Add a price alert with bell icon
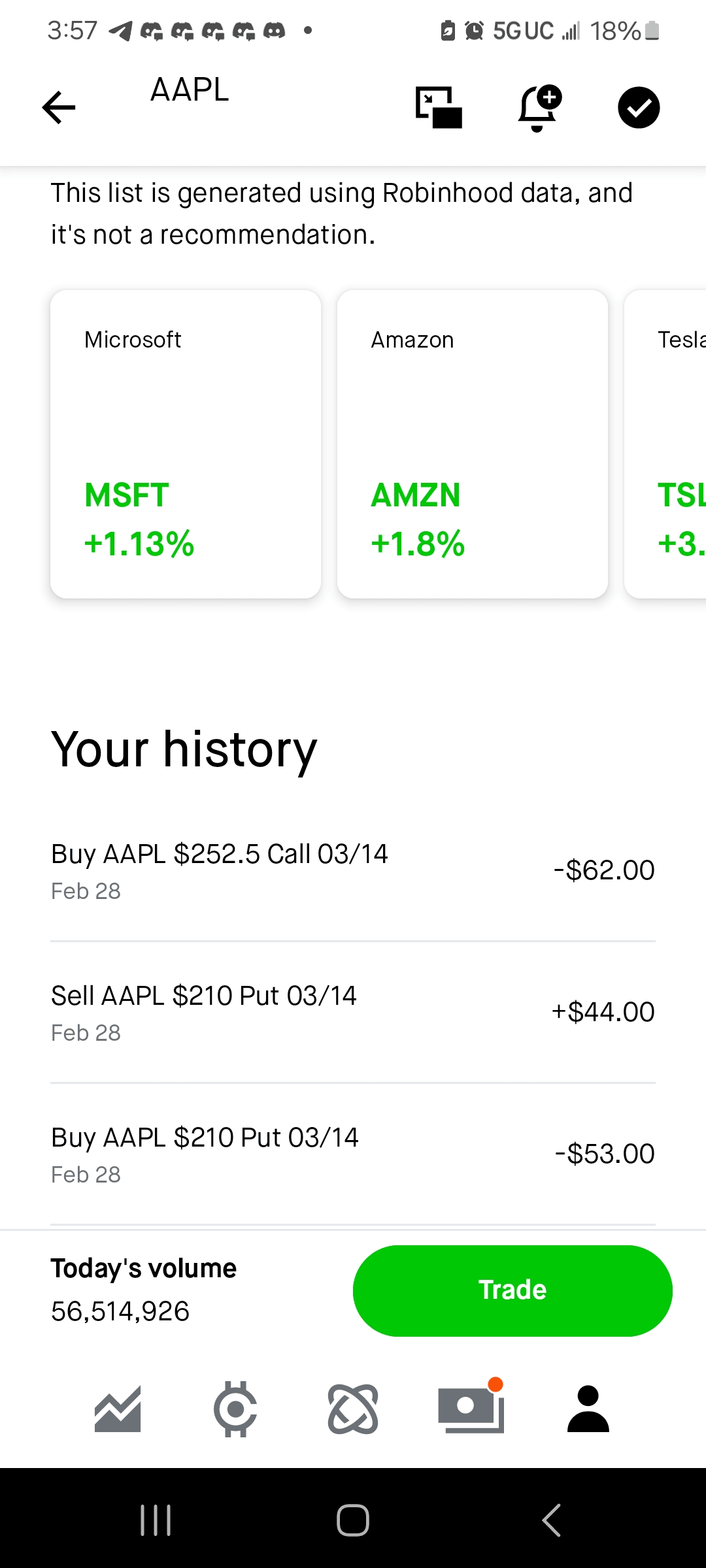This screenshot has width=706, height=1568. pyautogui.click(x=538, y=108)
